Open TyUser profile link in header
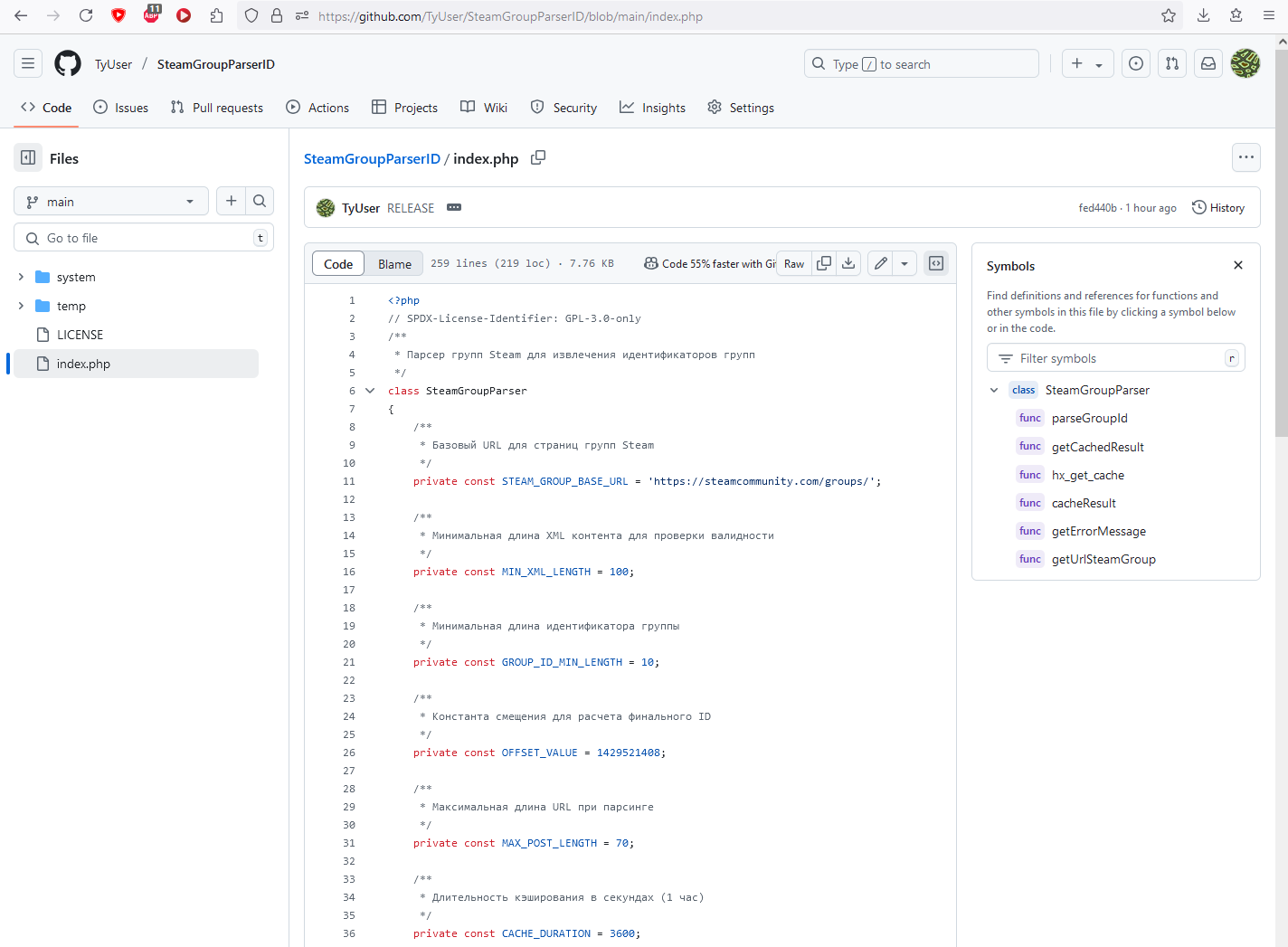 pos(113,64)
